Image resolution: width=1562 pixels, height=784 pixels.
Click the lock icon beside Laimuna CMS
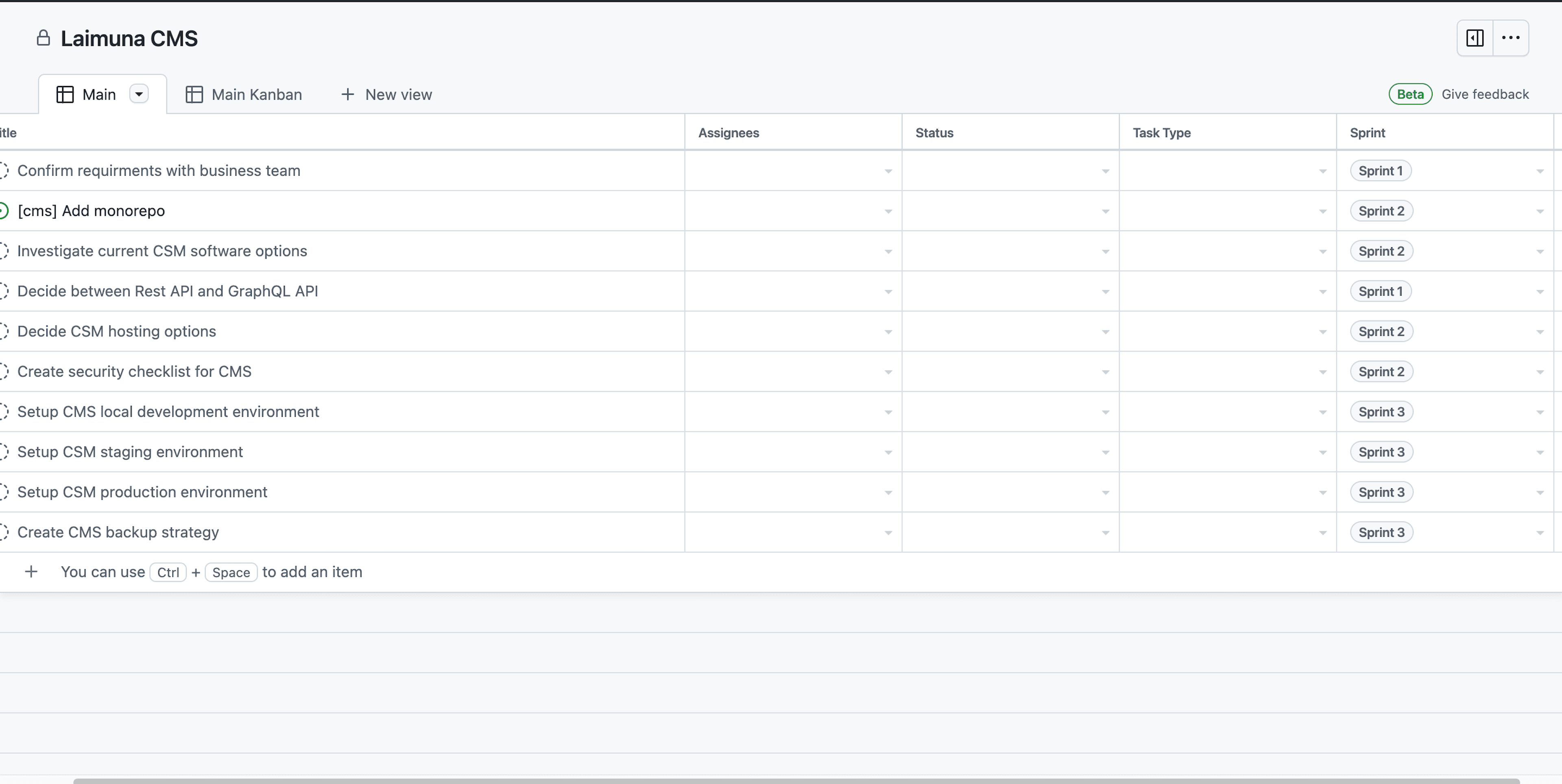coord(43,38)
